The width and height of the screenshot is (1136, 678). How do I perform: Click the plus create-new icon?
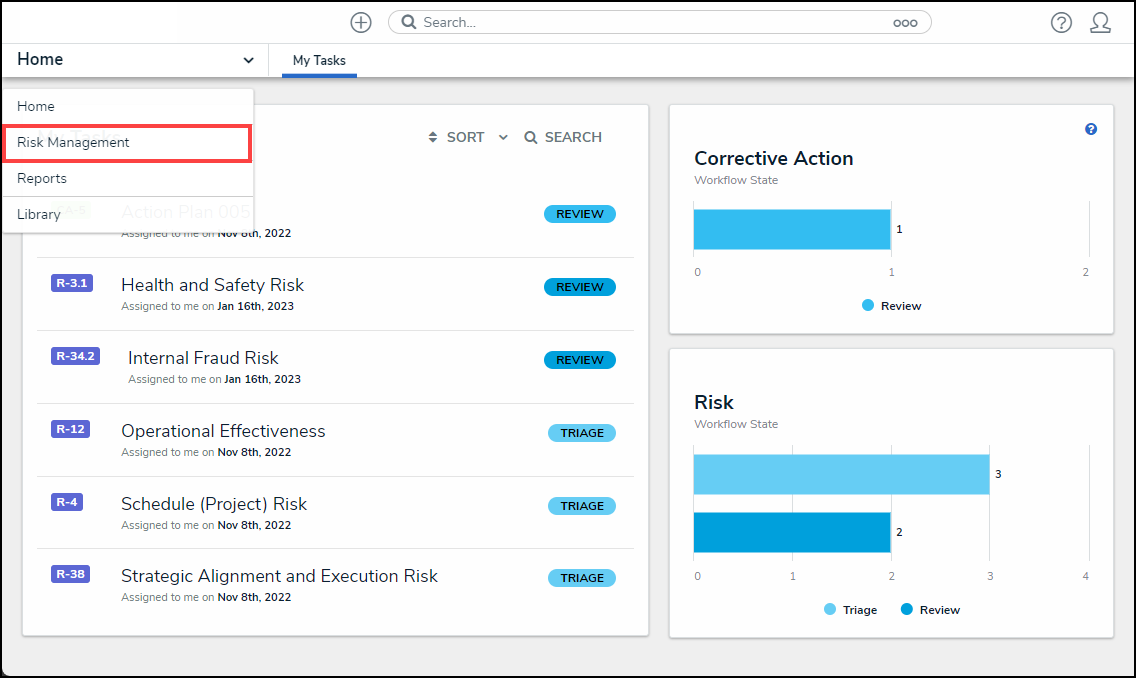click(361, 22)
